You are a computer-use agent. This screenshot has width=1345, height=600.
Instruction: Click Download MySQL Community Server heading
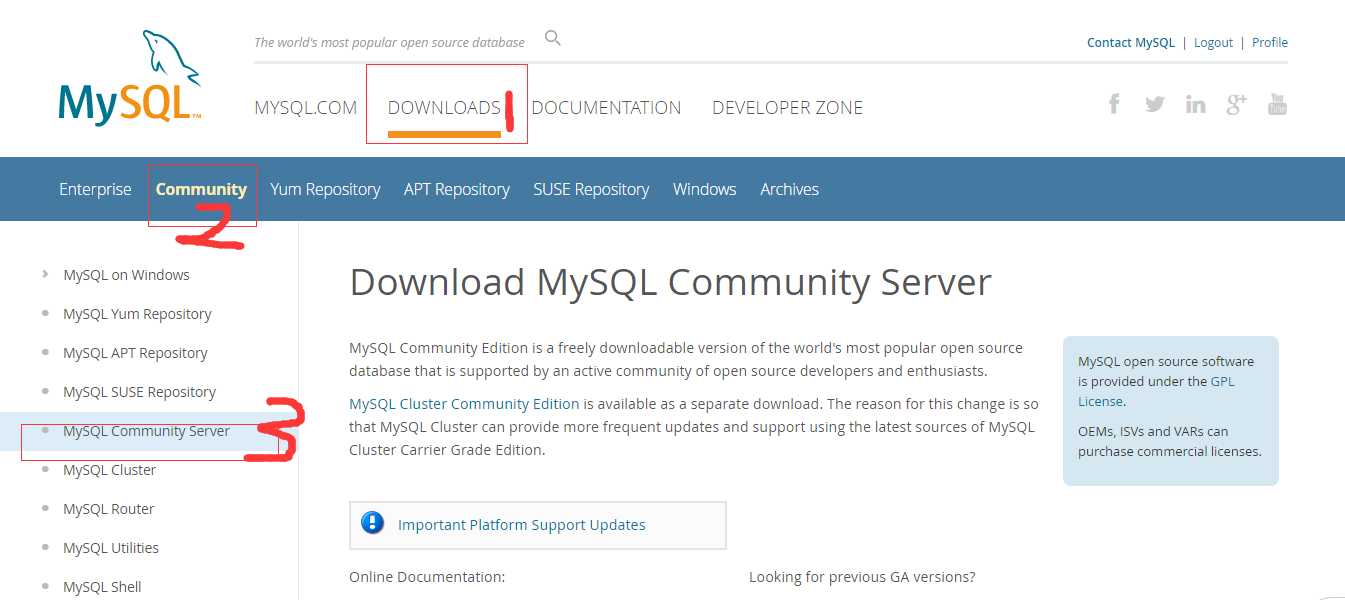[x=670, y=282]
